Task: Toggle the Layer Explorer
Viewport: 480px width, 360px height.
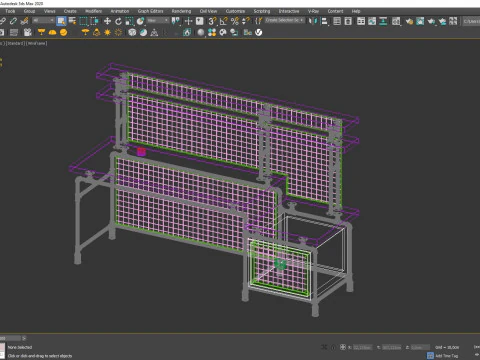Action: click(x=348, y=21)
